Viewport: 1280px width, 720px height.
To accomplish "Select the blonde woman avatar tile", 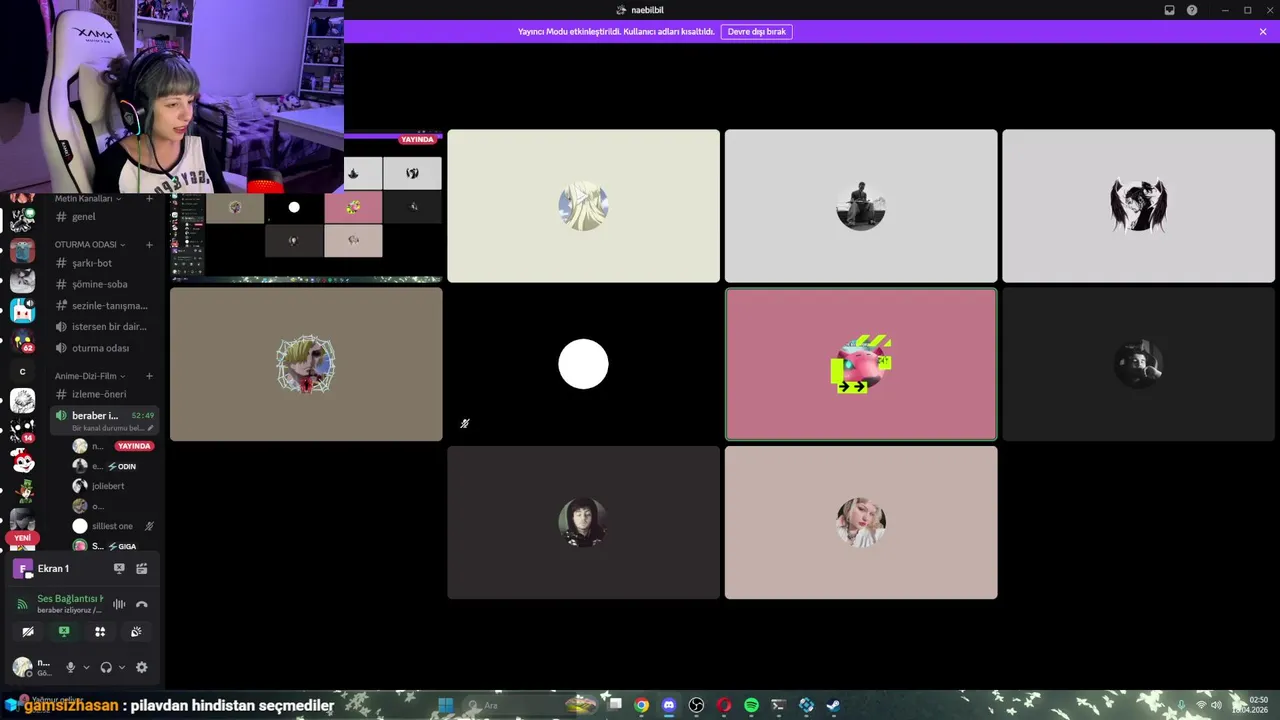I will click(x=861, y=523).
